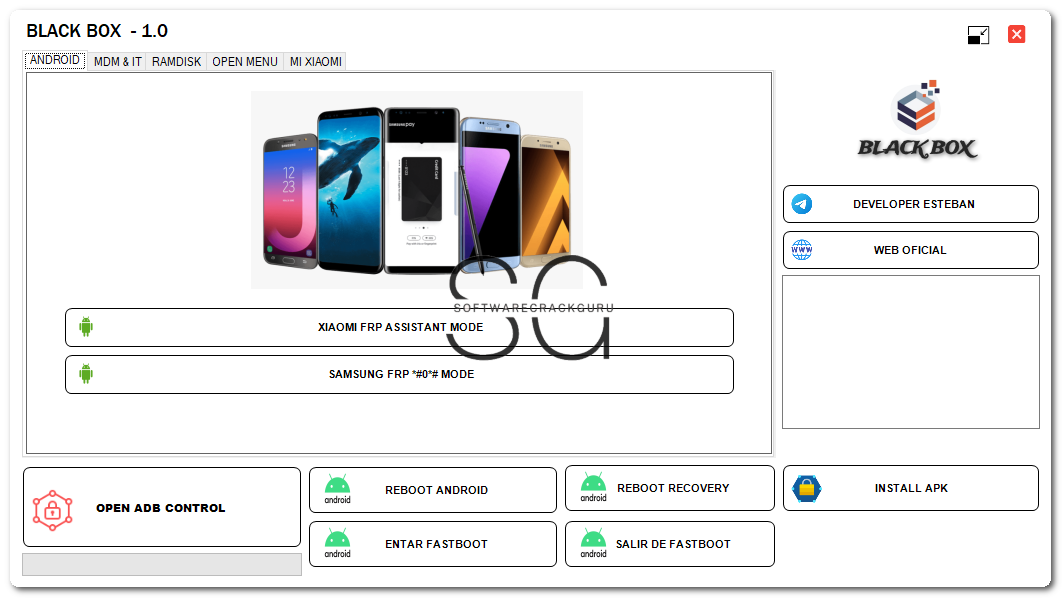Click the empty log panel below Web Oficial

pyautogui.click(x=910, y=351)
